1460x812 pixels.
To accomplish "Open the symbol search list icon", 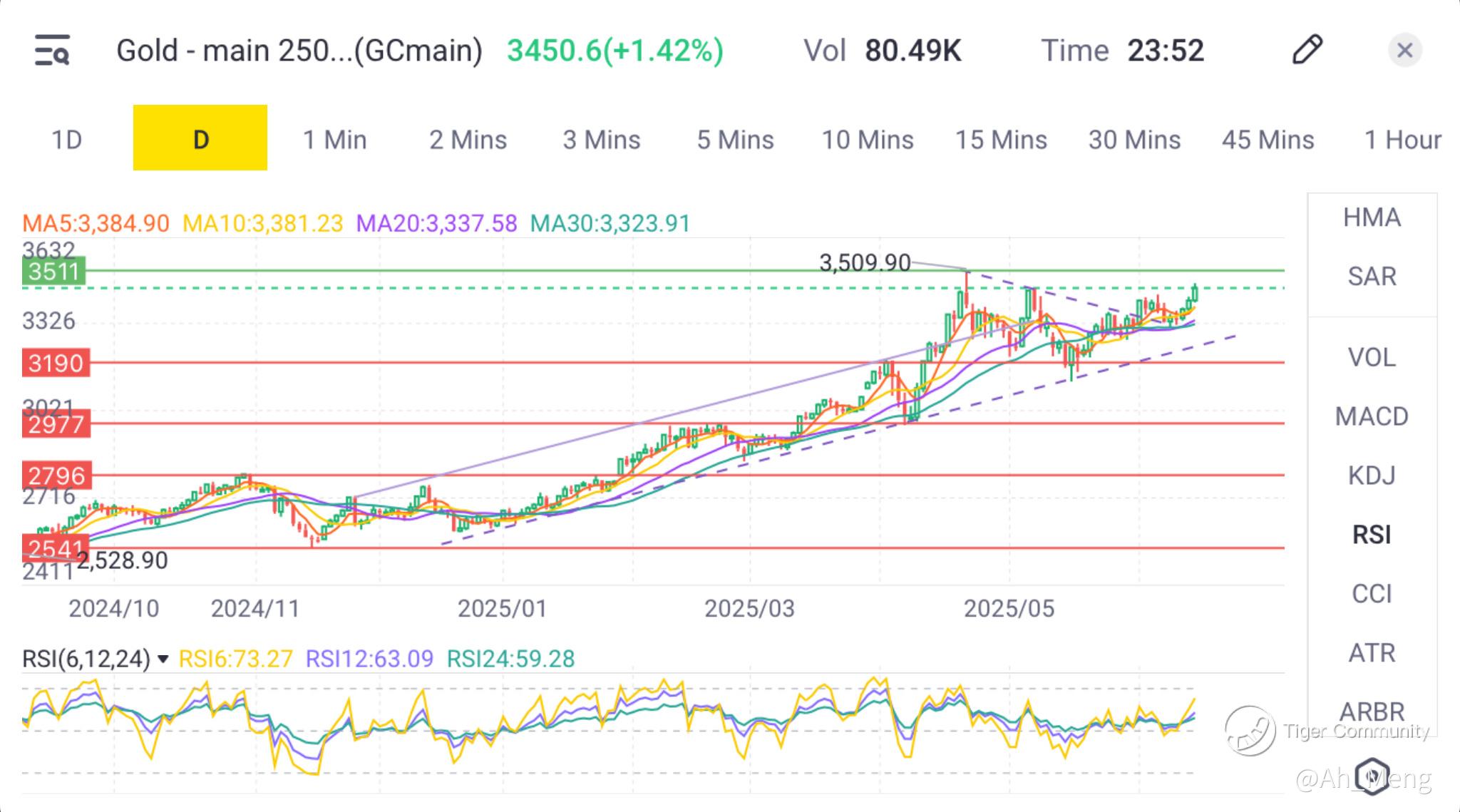I will click(52, 50).
